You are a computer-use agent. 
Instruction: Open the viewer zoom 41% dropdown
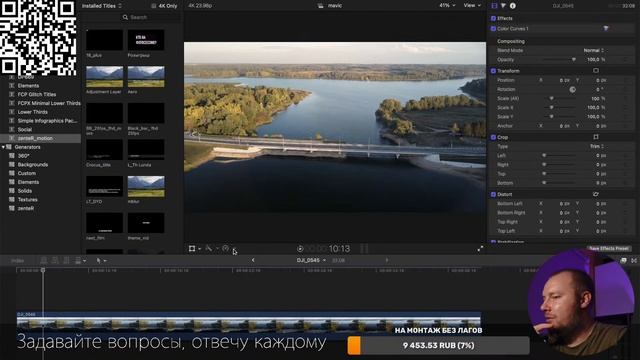point(447,6)
